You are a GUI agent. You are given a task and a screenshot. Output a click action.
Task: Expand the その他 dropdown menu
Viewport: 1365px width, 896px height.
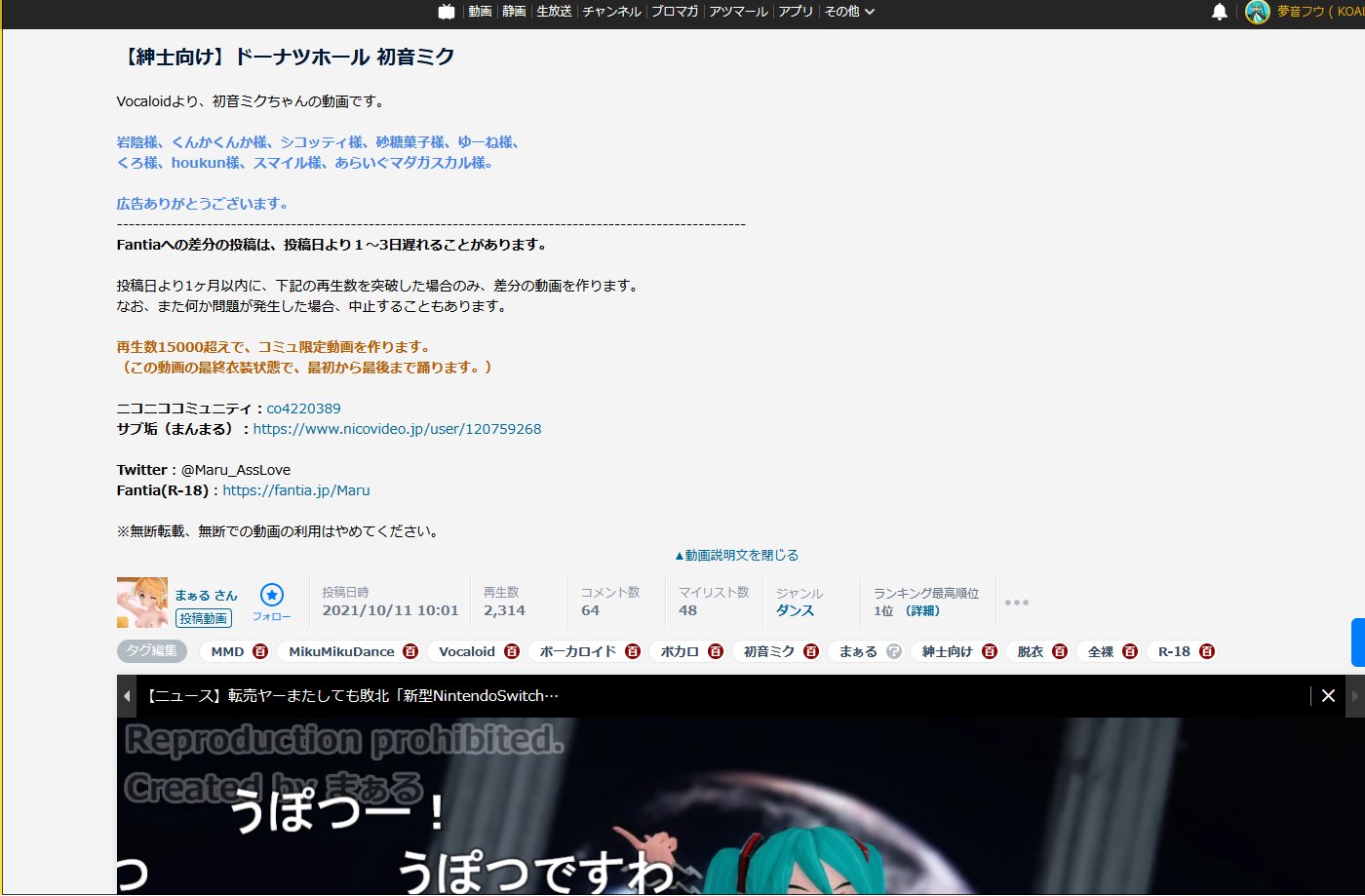pos(849,12)
